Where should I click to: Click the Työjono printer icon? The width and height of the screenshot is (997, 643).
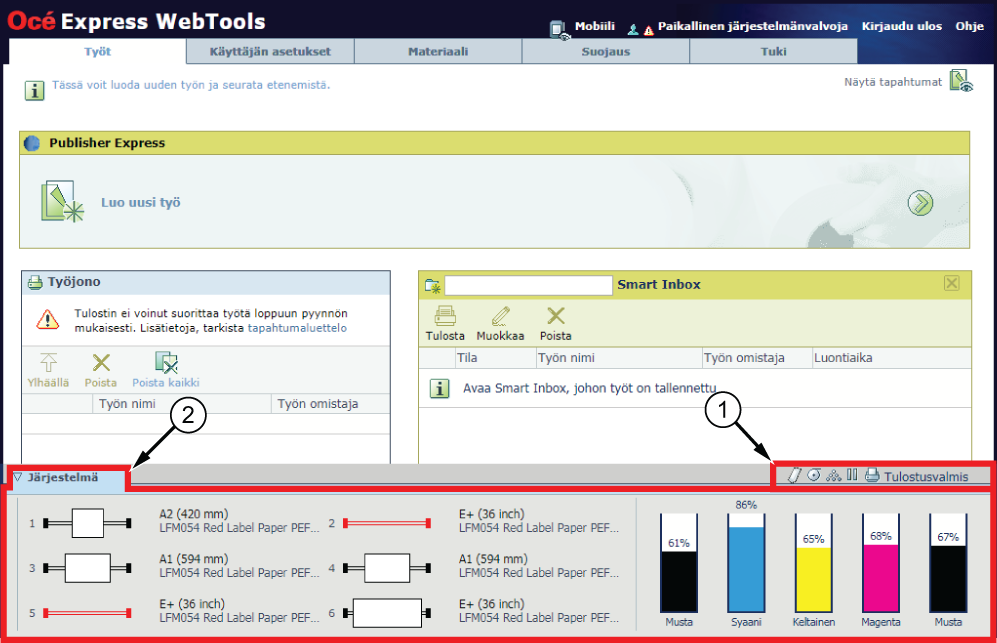[35, 282]
